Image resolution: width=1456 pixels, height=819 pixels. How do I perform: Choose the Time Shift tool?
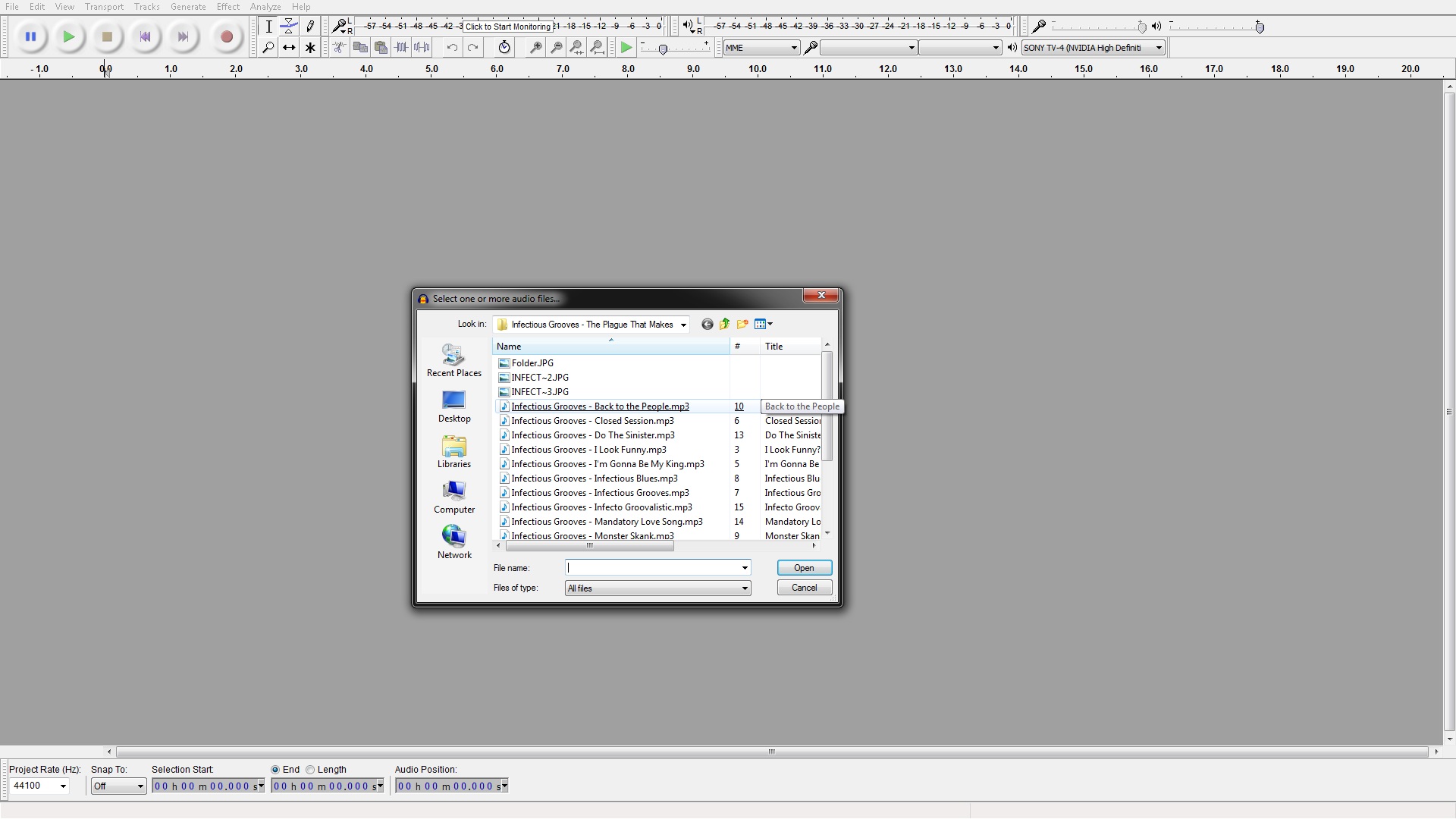289,48
